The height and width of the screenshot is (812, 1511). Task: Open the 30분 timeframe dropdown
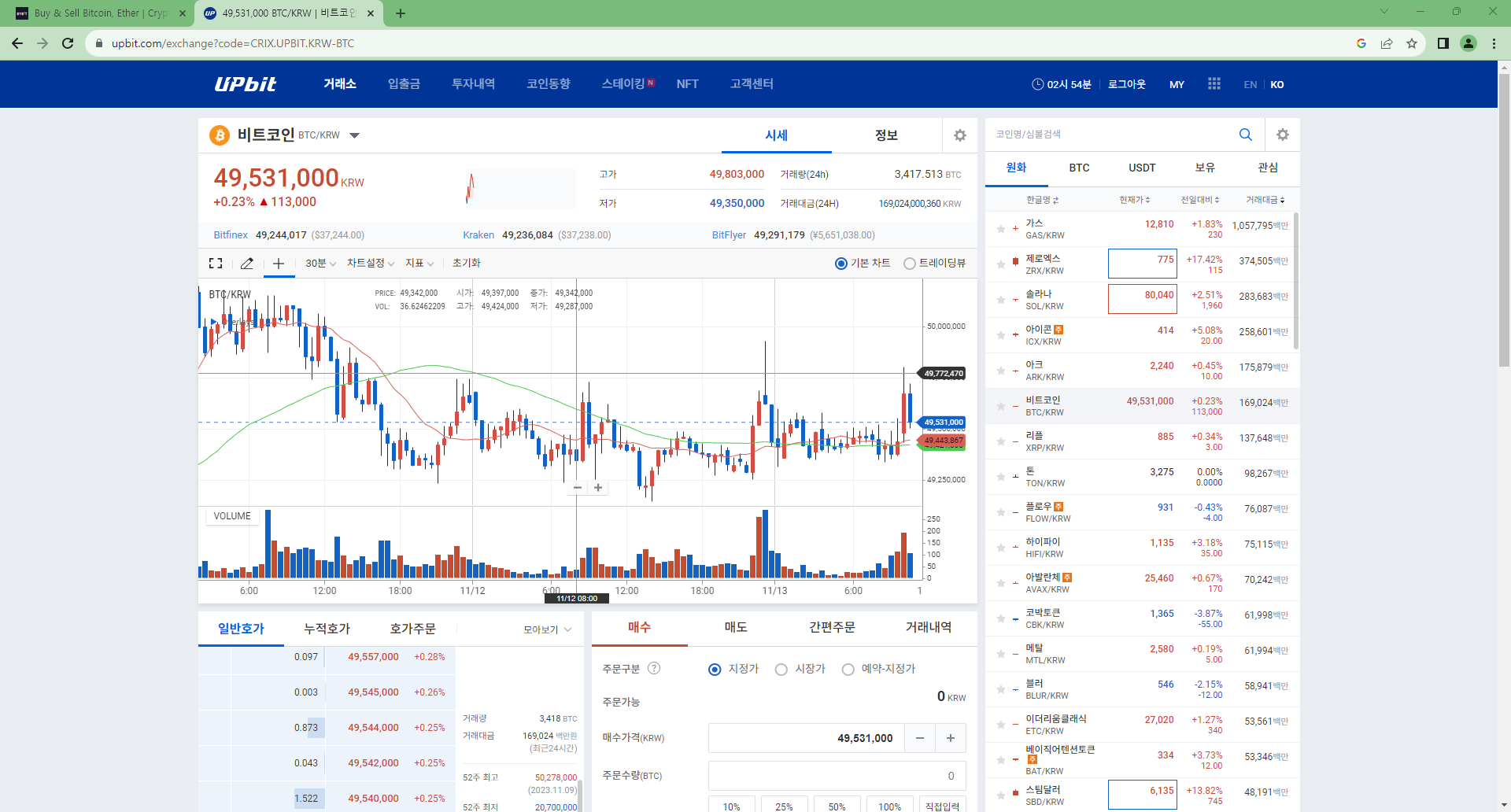pyautogui.click(x=319, y=263)
